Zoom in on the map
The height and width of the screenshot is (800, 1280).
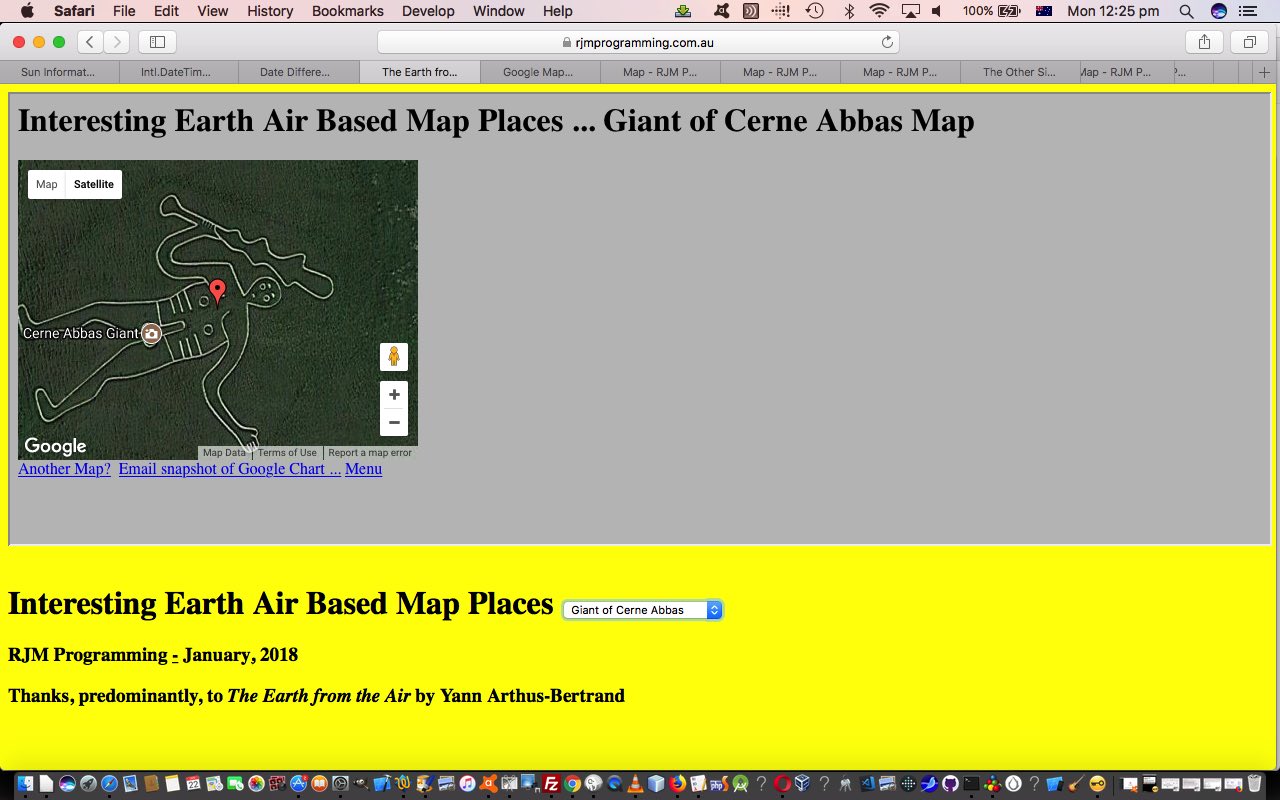pyautogui.click(x=394, y=395)
